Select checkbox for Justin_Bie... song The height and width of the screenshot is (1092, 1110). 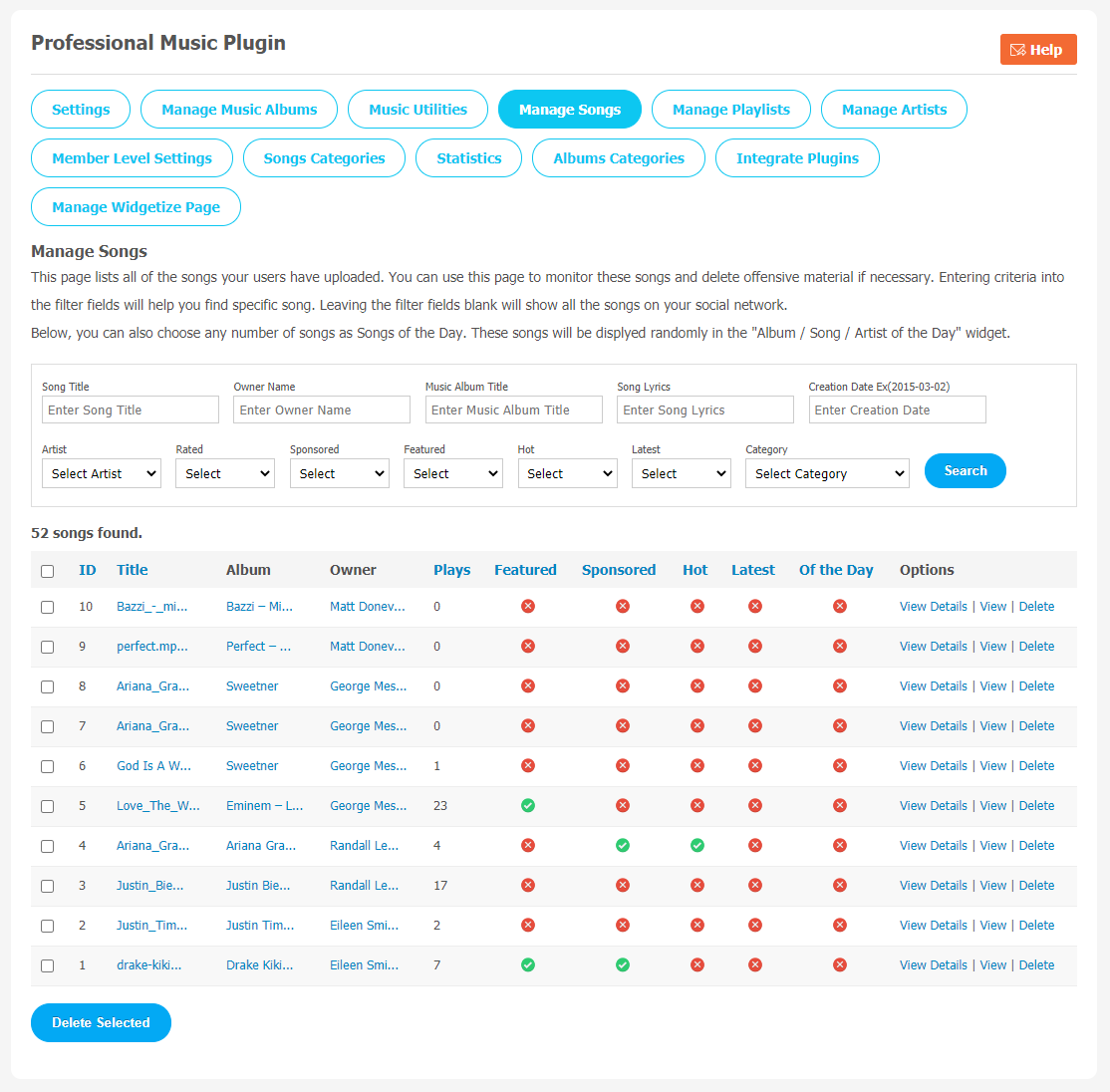[48, 886]
